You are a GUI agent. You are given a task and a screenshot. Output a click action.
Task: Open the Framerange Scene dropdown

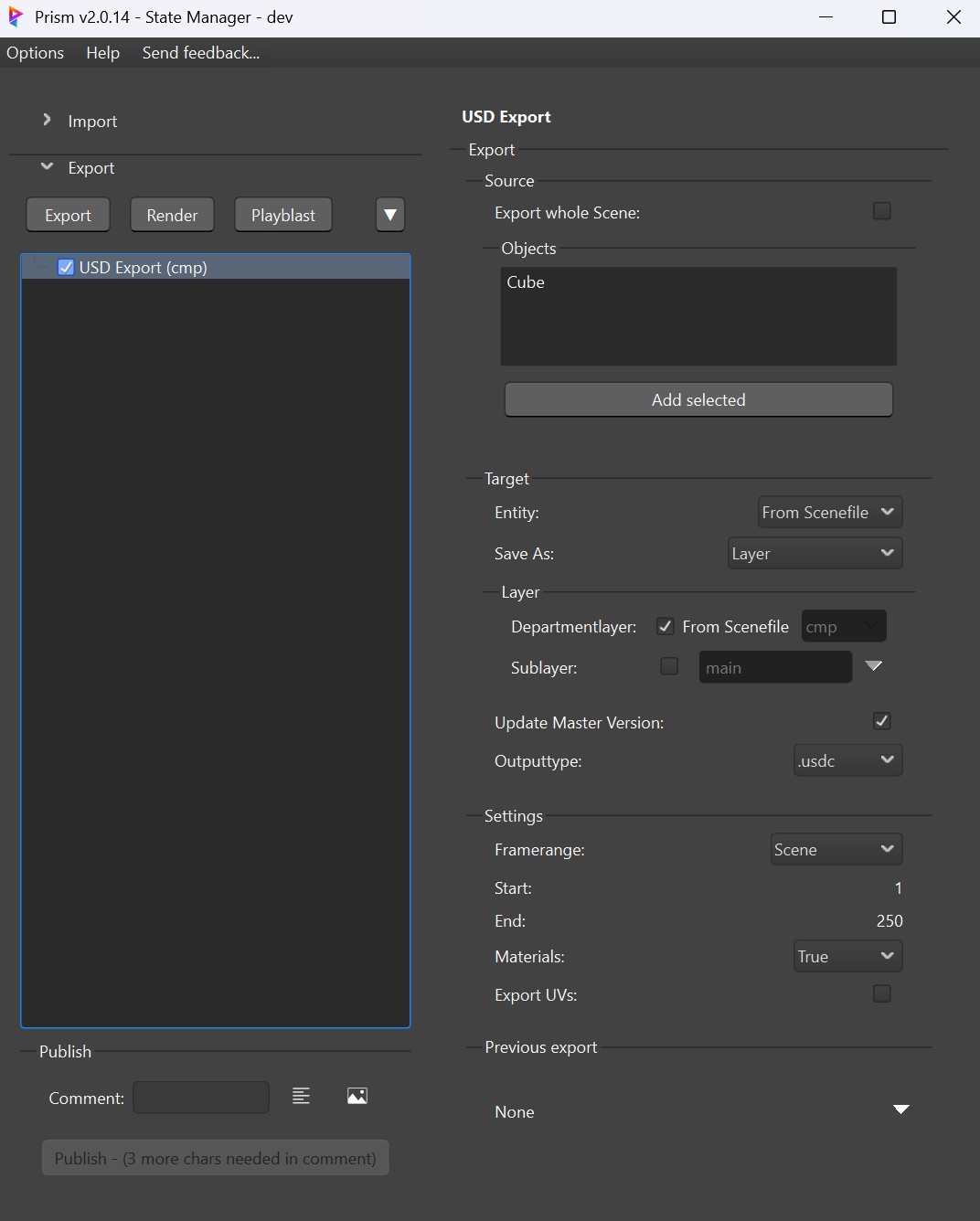(836, 849)
